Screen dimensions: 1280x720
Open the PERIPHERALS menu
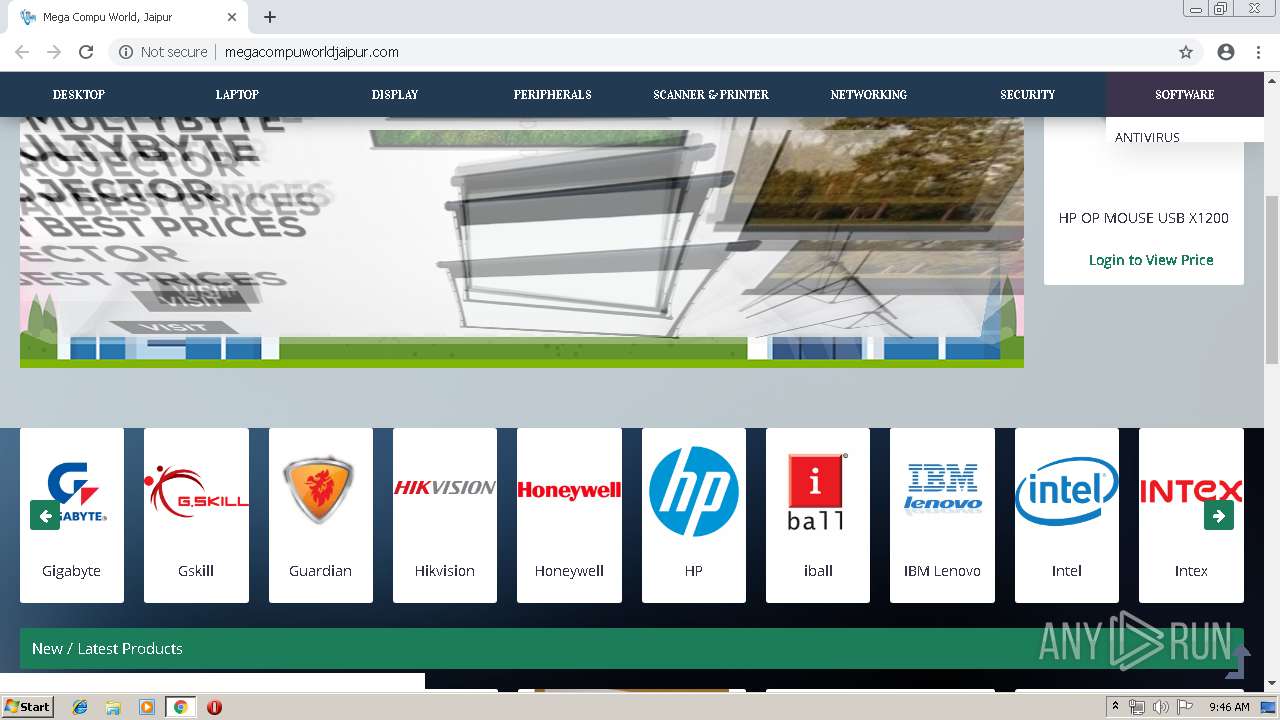click(553, 94)
